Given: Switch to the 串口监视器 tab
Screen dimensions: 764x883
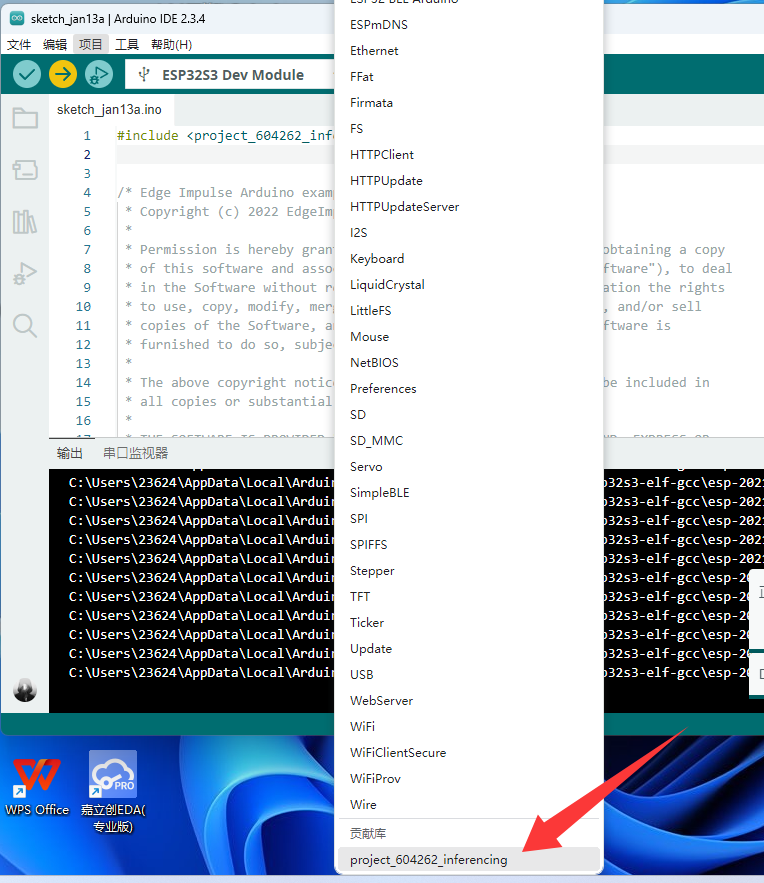Looking at the screenshot, I should (135, 453).
